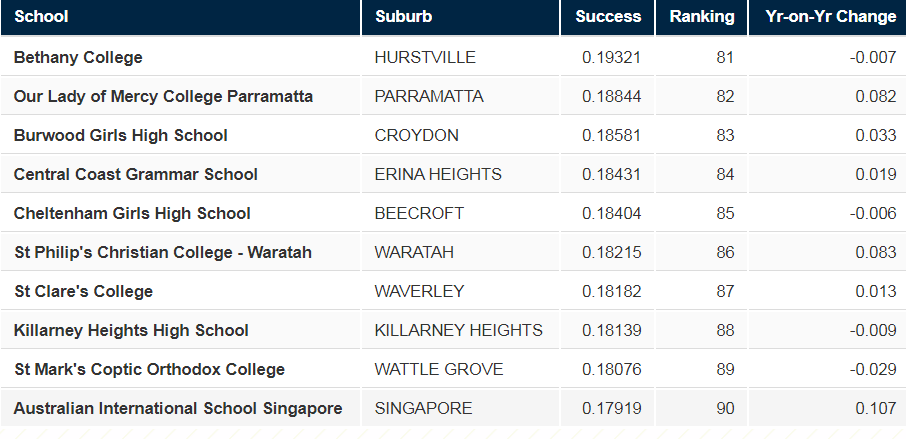This screenshot has height=439, width=906.
Task: Click ranking number 90
Action: click(725, 408)
